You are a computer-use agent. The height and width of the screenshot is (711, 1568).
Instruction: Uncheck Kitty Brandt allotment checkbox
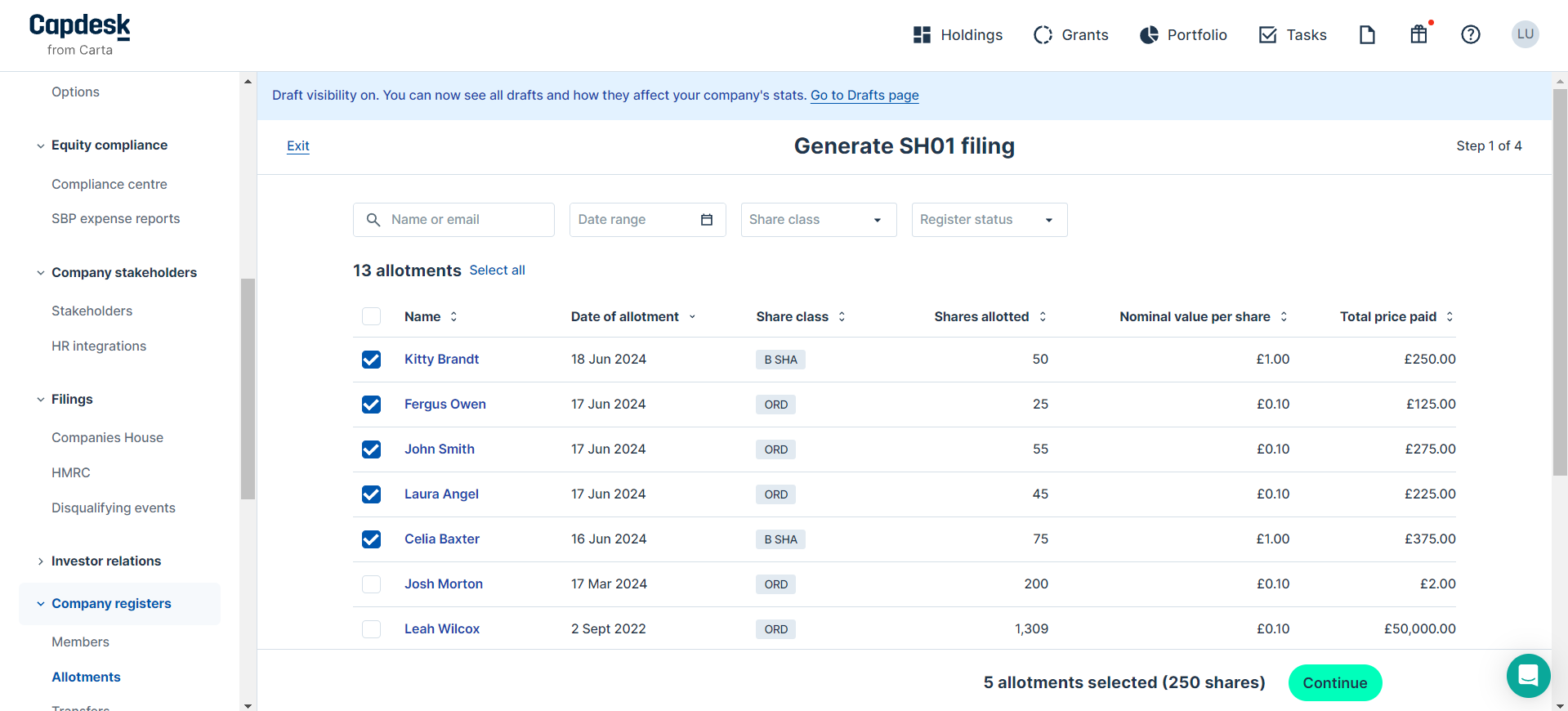372,360
